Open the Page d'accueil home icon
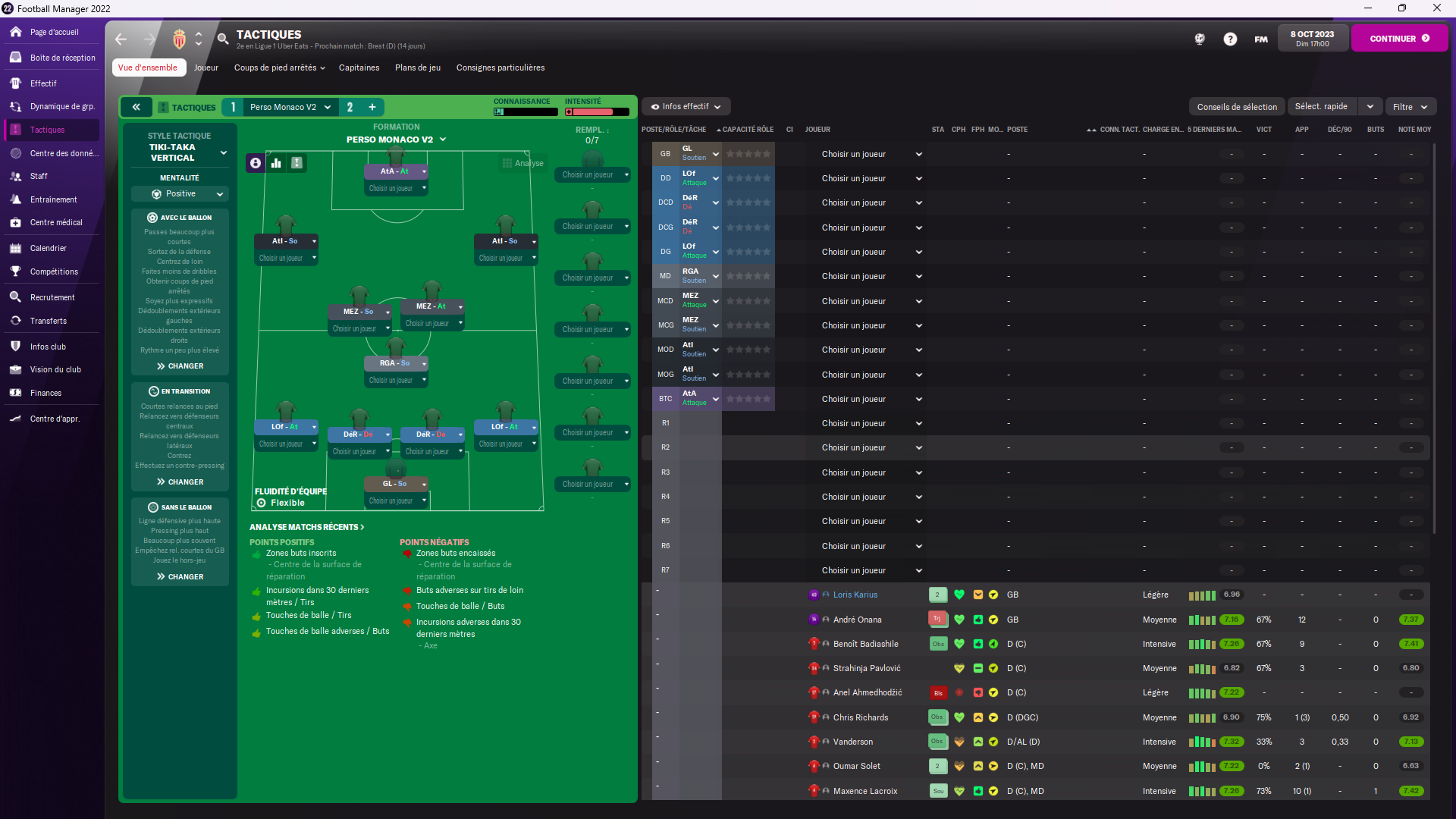Viewport: 1456px width, 819px height. point(16,32)
